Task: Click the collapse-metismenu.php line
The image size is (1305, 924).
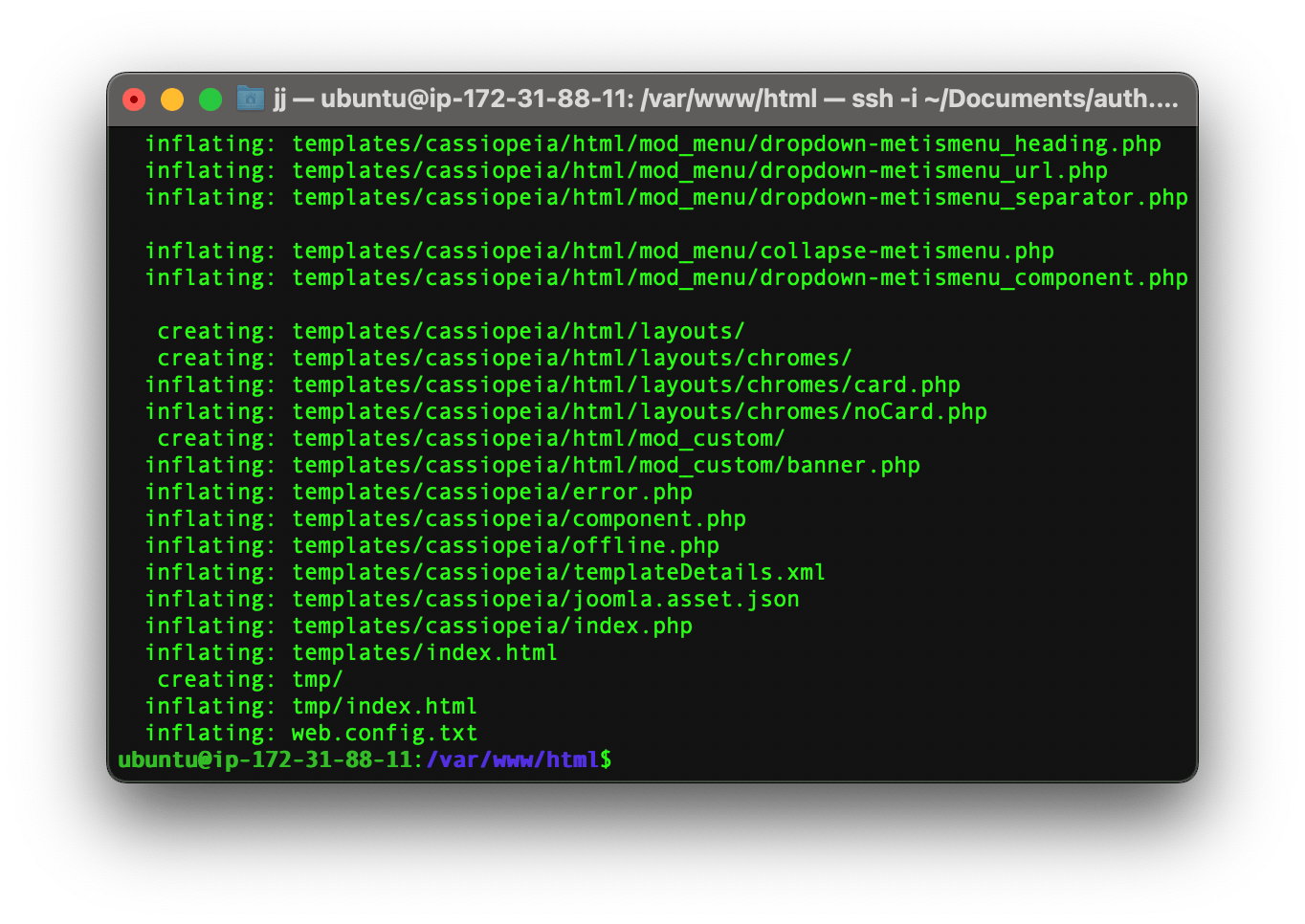Action: (600, 252)
